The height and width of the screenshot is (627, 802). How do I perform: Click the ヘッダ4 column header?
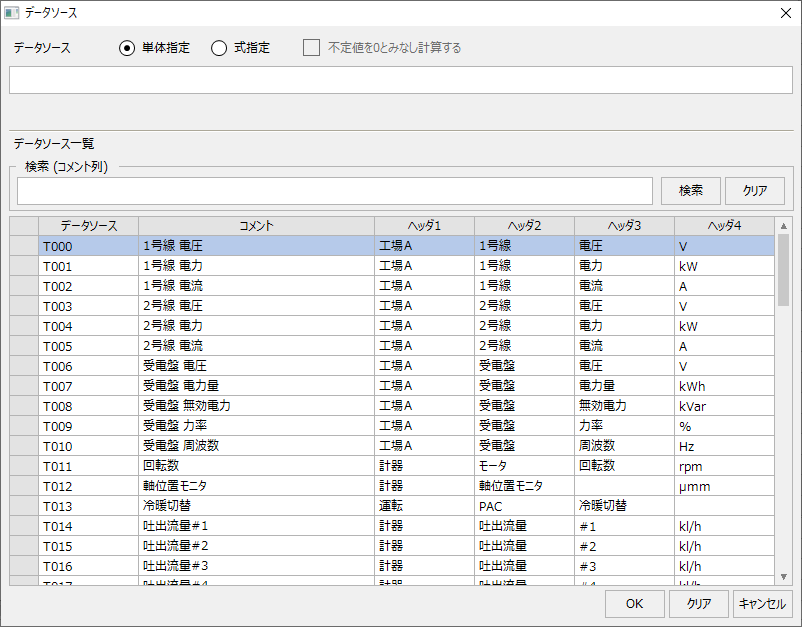[724, 226]
